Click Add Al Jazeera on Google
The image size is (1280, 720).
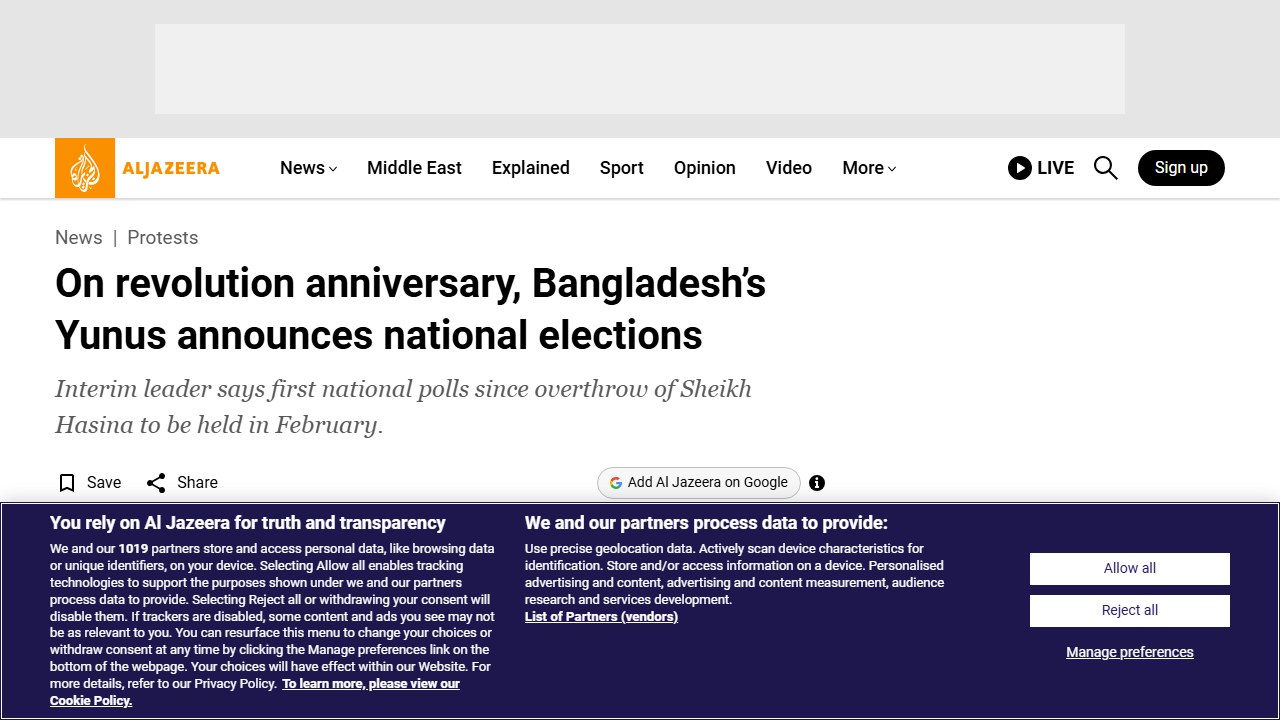pos(699,483)
